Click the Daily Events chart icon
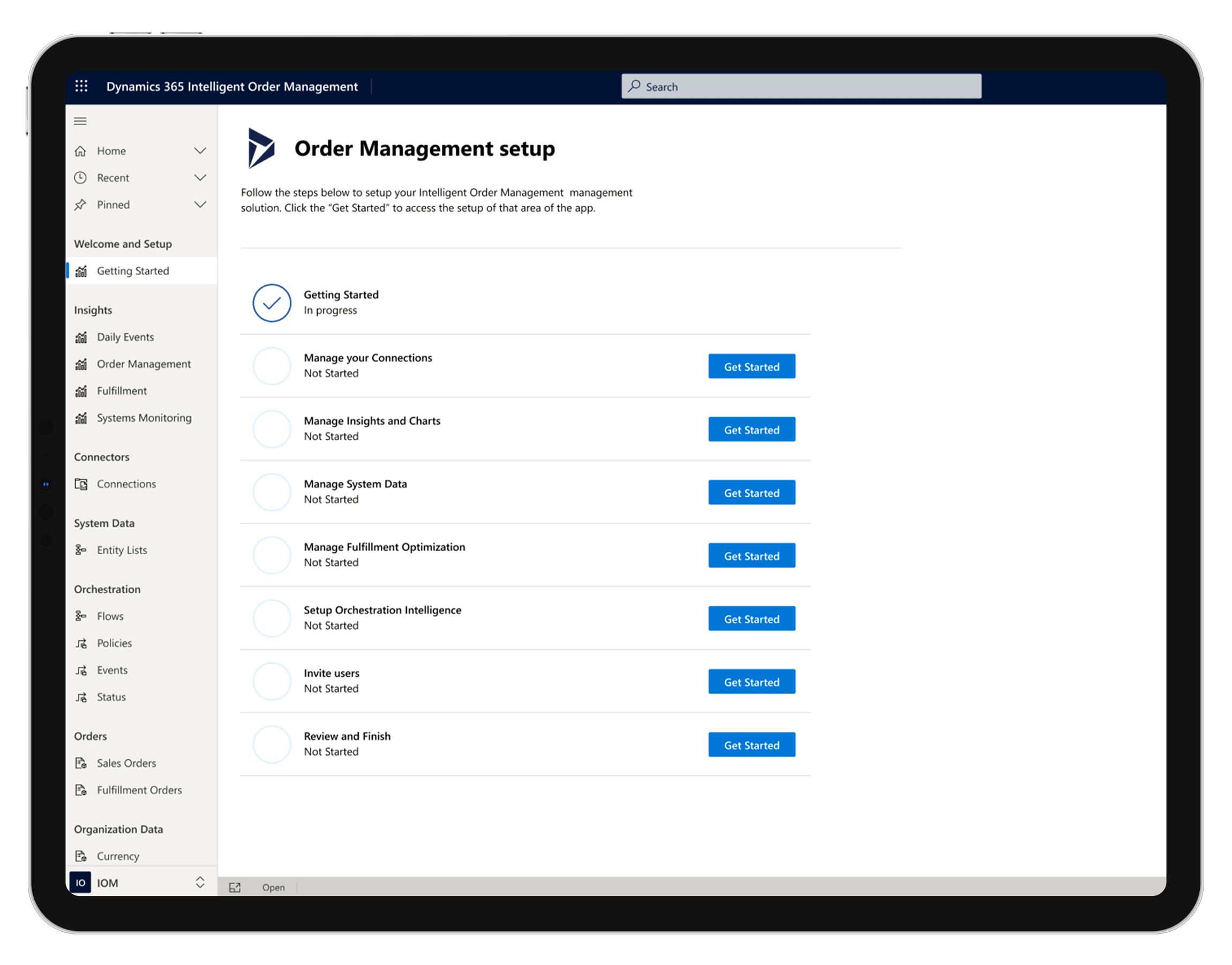 [81, 337]
